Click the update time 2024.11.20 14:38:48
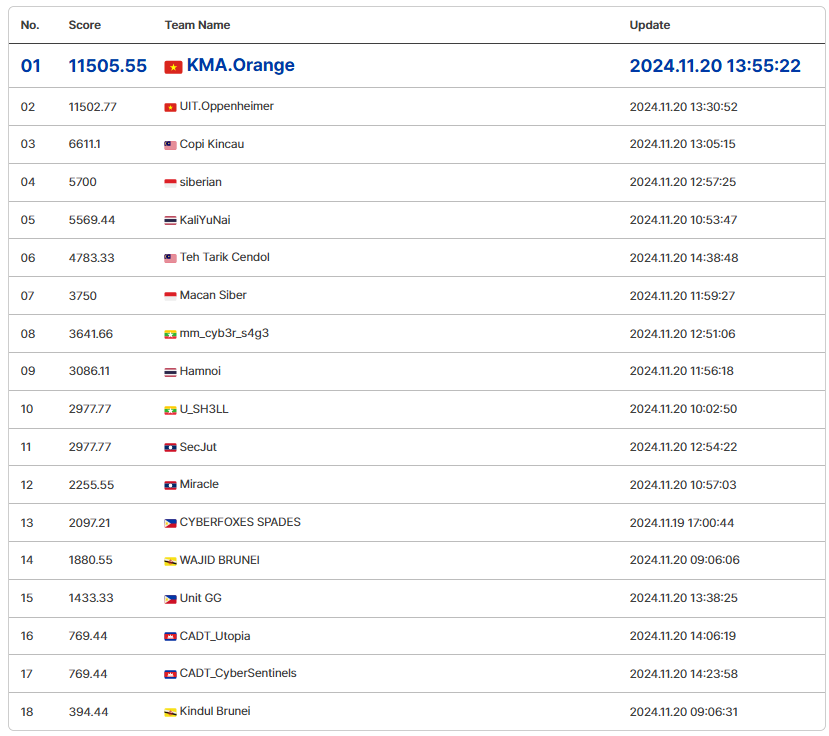 (x=684, y=258)
